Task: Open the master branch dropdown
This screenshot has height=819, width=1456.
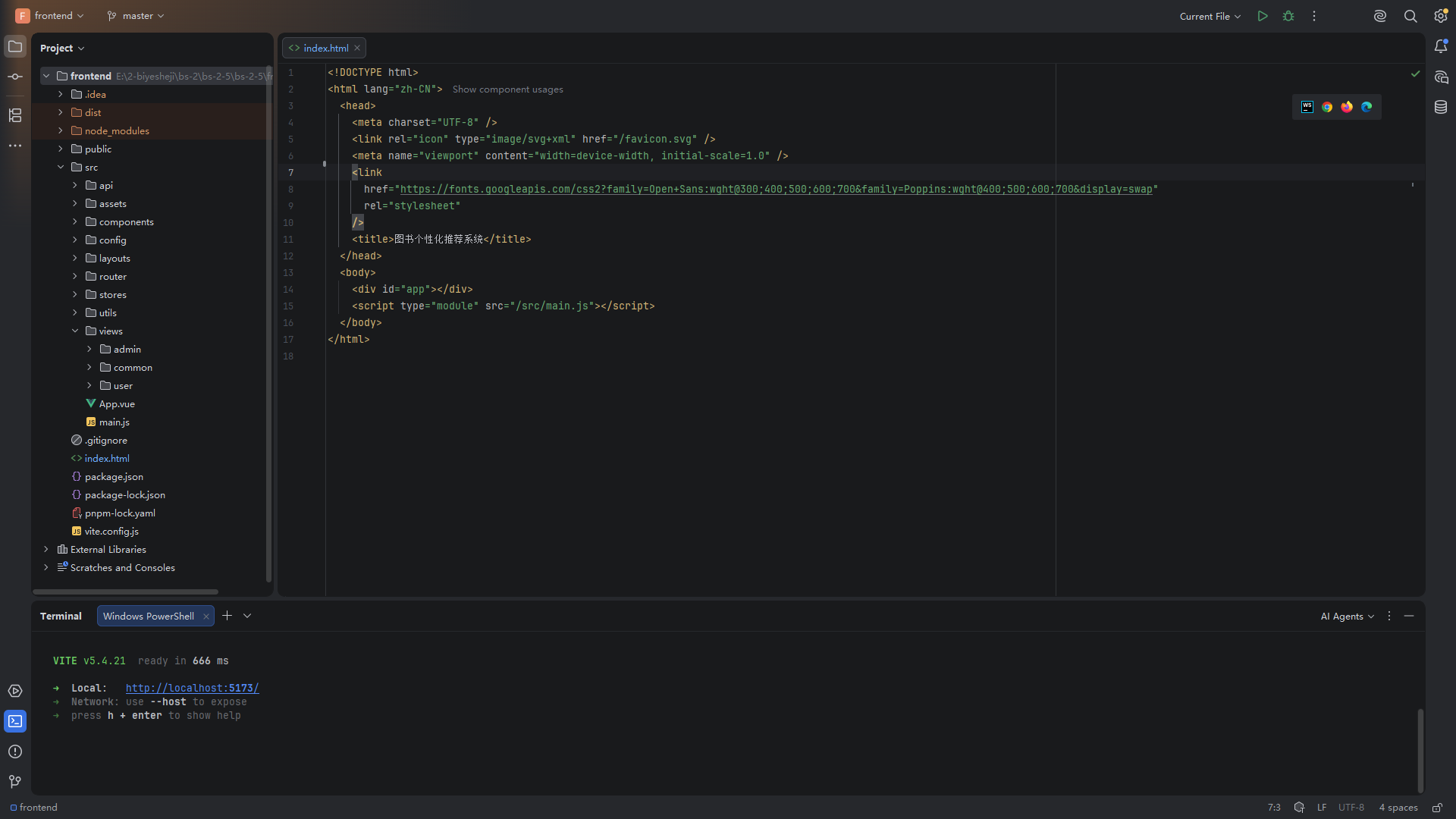Action: pos(136,16)
